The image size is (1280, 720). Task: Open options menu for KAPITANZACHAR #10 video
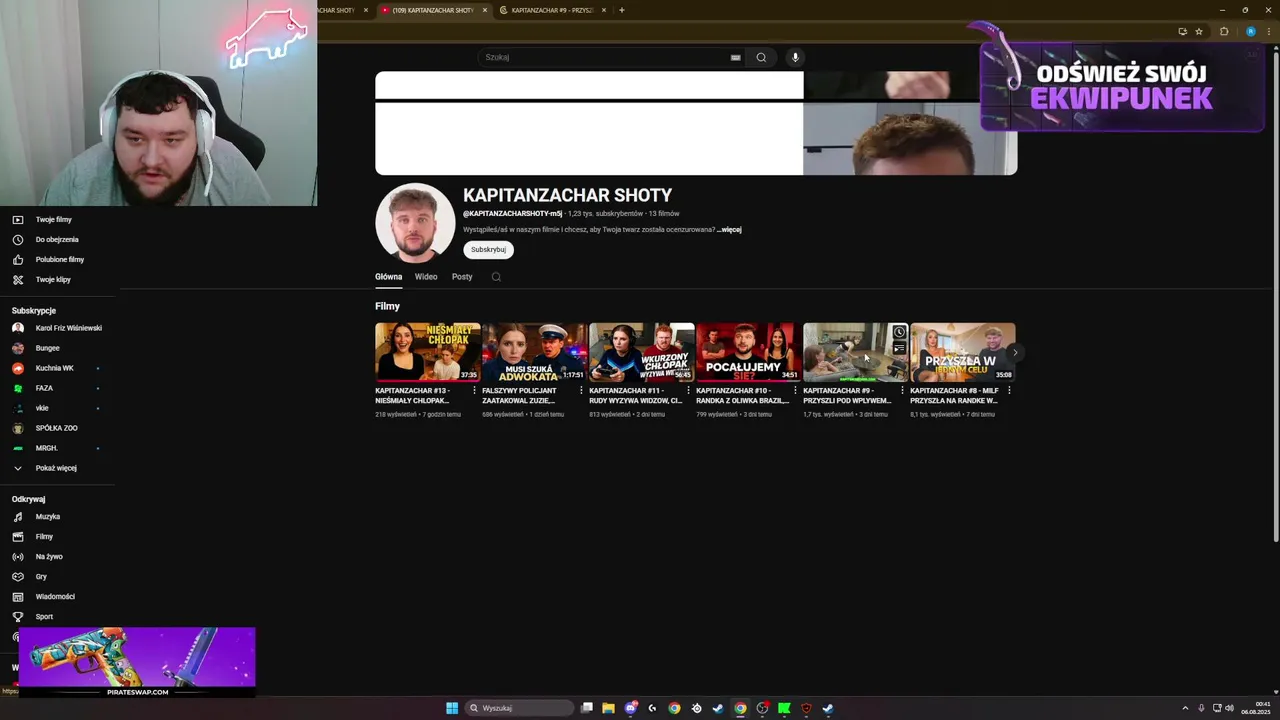795,391
